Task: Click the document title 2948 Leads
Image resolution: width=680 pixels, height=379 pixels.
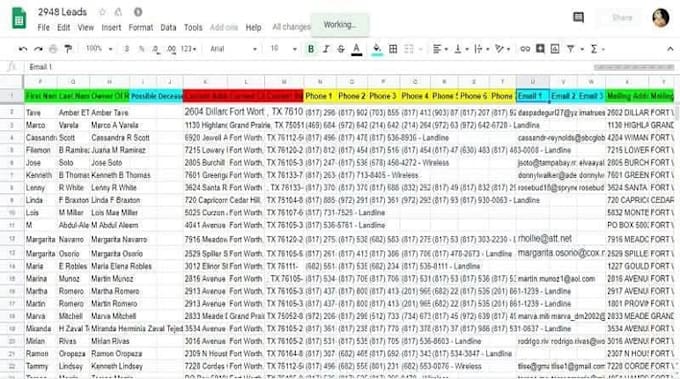Action: (62, 12)
